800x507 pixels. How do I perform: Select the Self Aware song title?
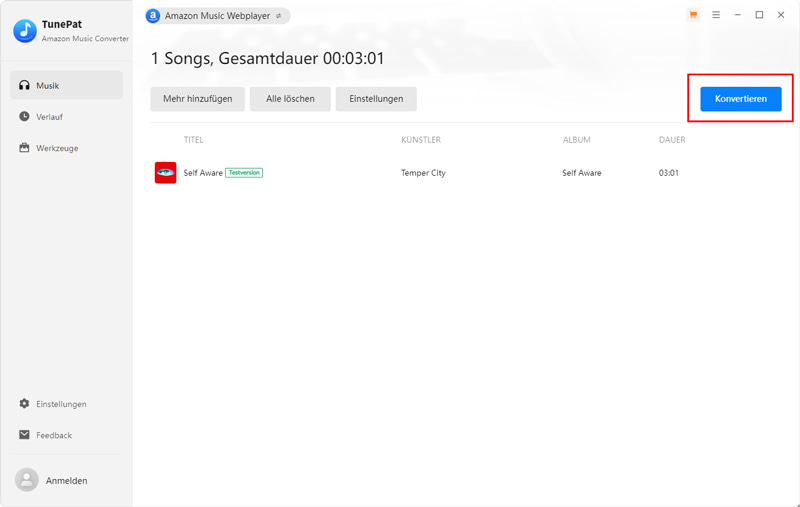tap(203, 173)
